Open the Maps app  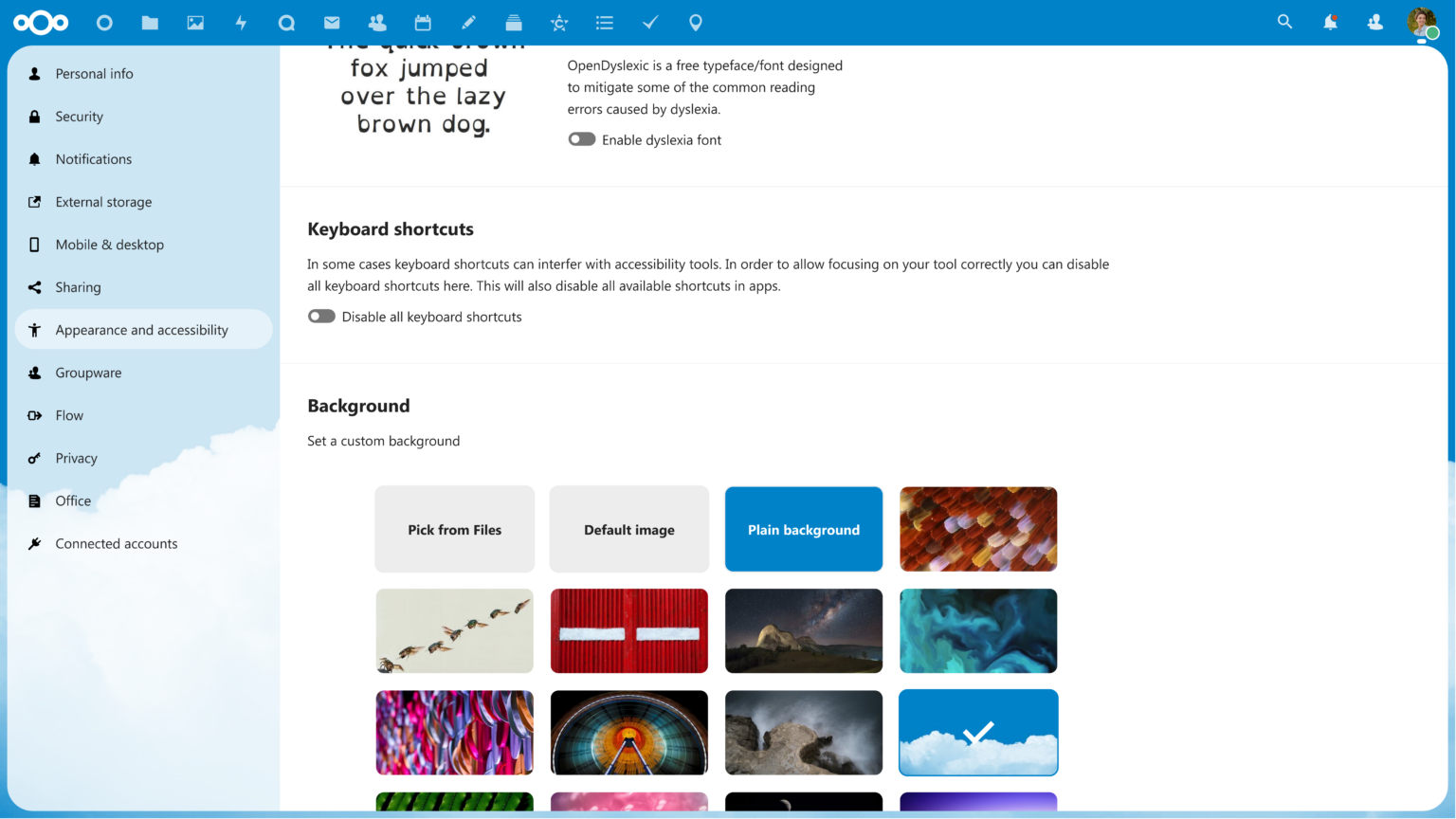pos(695,22)
